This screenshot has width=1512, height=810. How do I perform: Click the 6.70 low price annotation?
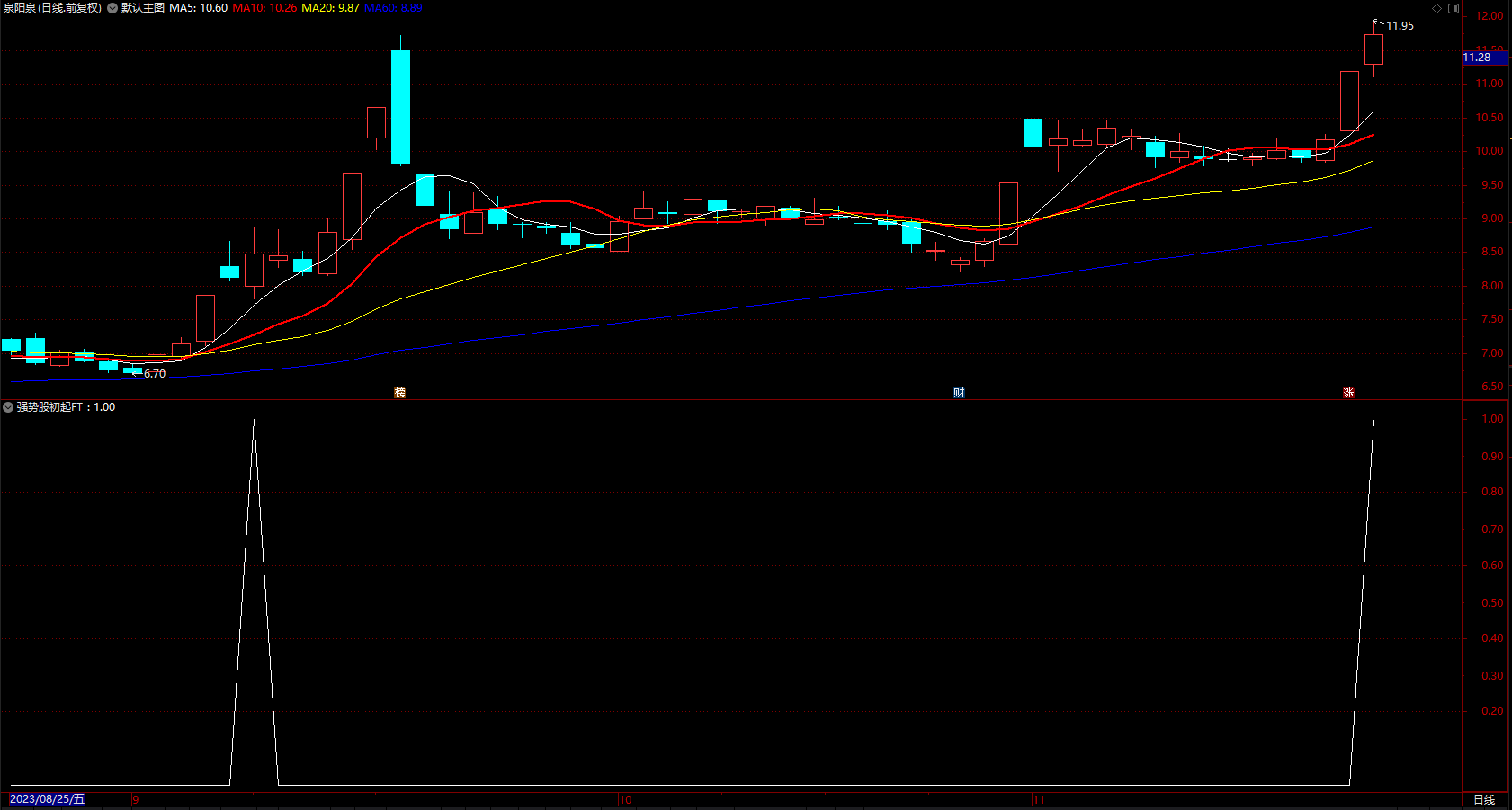155,374
